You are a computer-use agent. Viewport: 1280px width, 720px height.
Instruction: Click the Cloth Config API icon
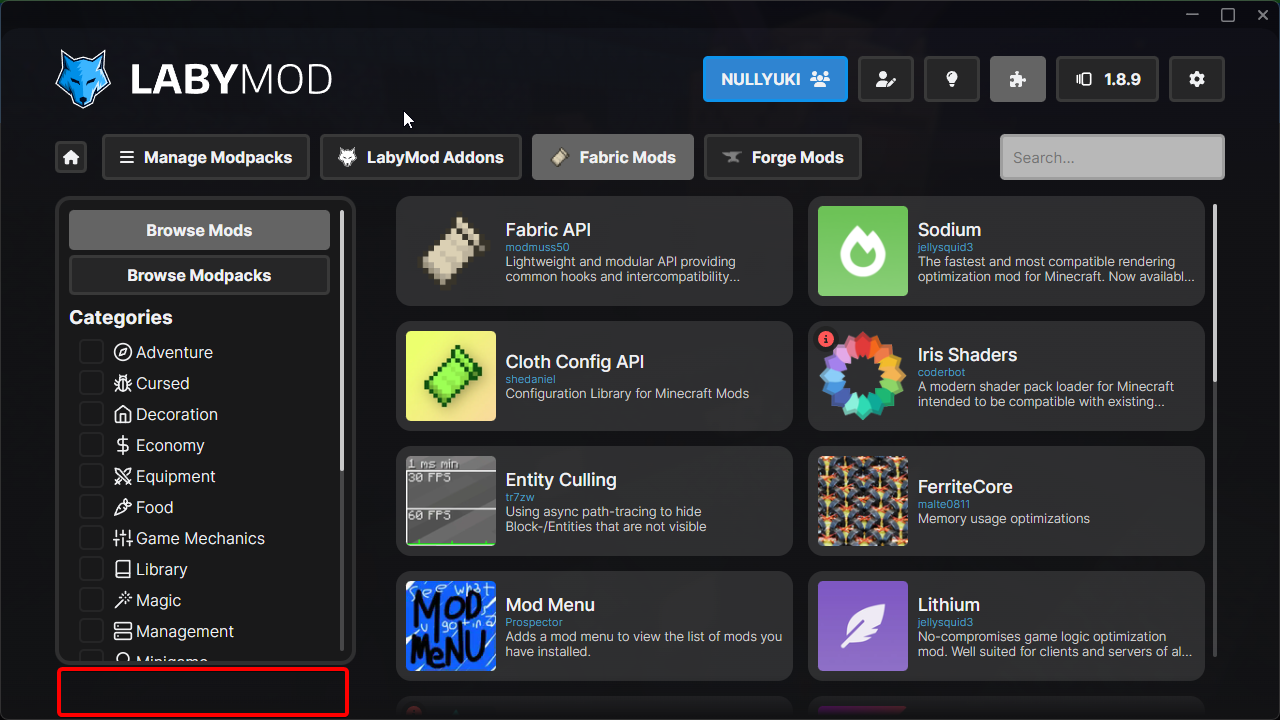(451, 376)
